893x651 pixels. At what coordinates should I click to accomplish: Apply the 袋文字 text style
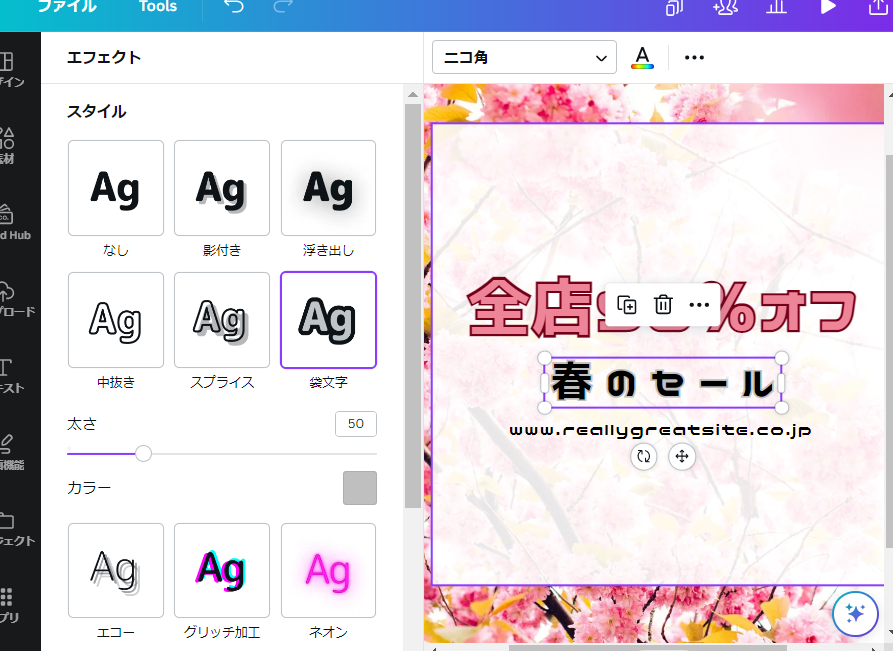pyautogui.click(x=328, y=320)
